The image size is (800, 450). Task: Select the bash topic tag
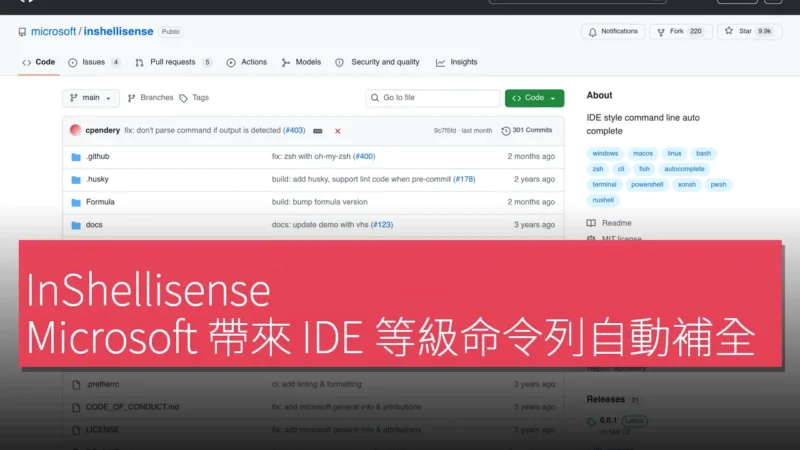click(703, 154)
